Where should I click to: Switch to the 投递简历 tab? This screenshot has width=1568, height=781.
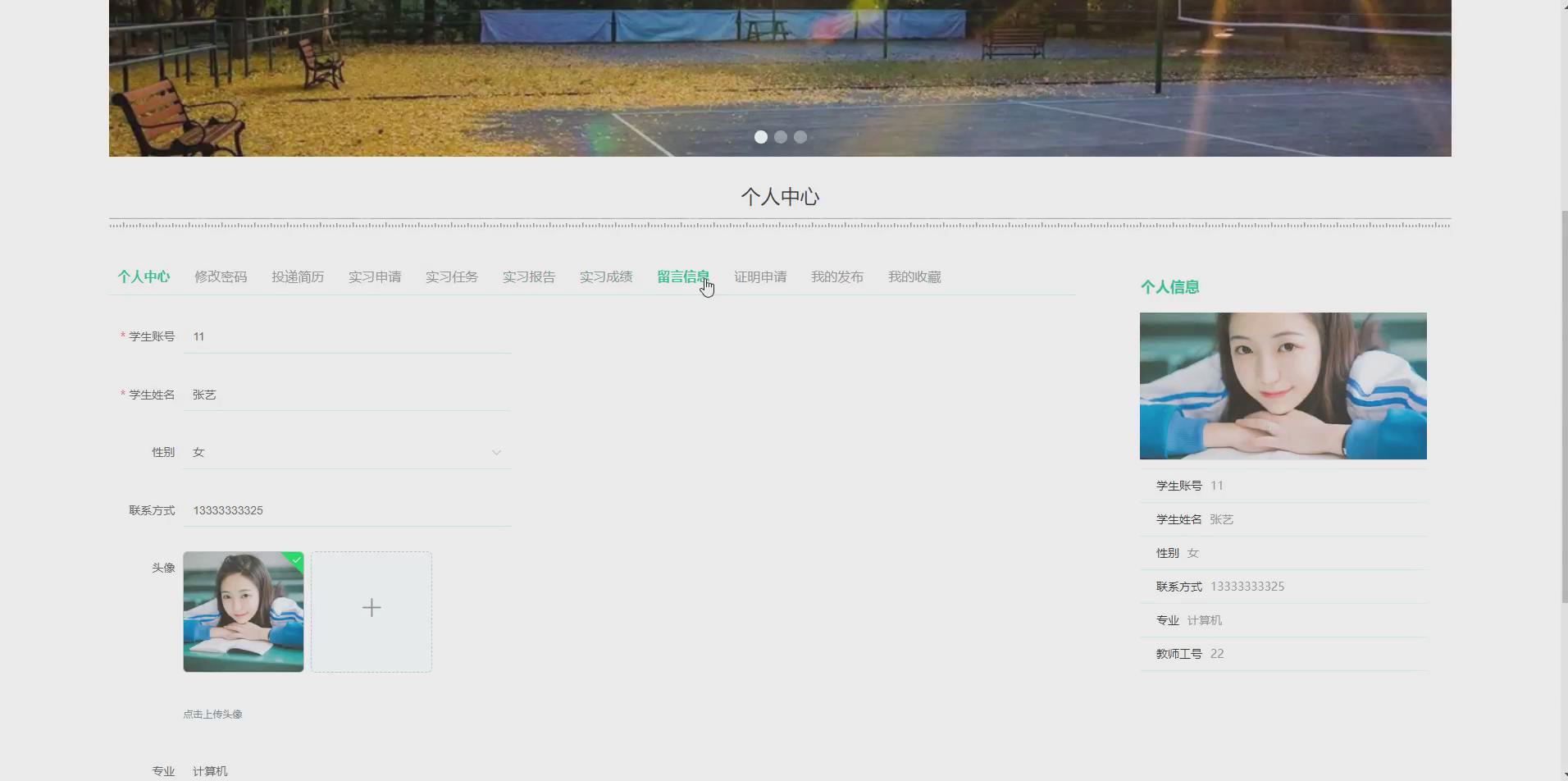click(297, 276)
